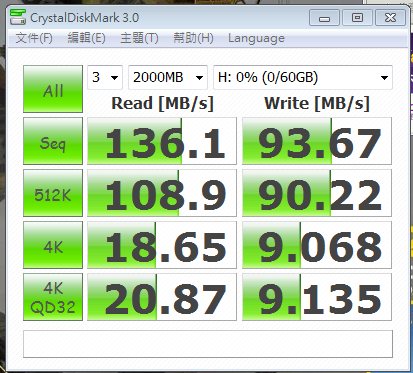Click the Read [MB/s] column header
Image resolution: width=413 pixels, height=373 pixels.
click(x=162, y=103)
